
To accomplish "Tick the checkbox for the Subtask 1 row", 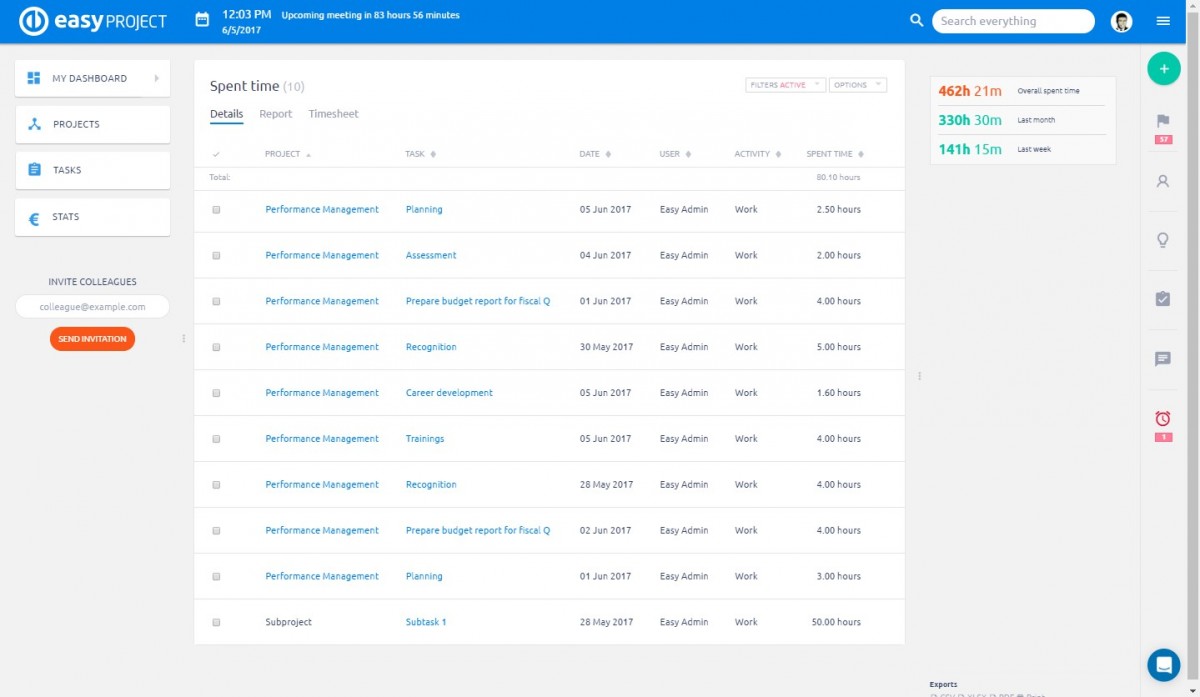I will tap(216, 621).
